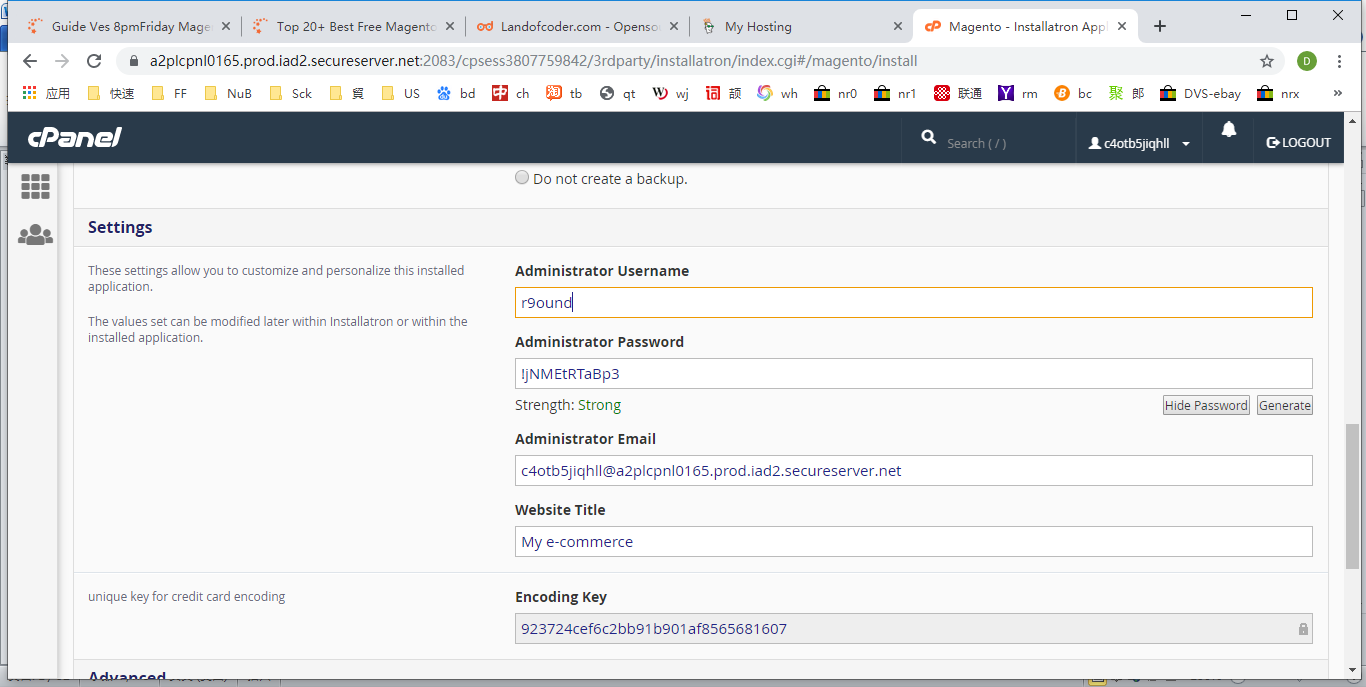Open the Sck bookmark folder
Image resolution: width=1366 pixels, height=687 pixels.
(x=291, y=93)
